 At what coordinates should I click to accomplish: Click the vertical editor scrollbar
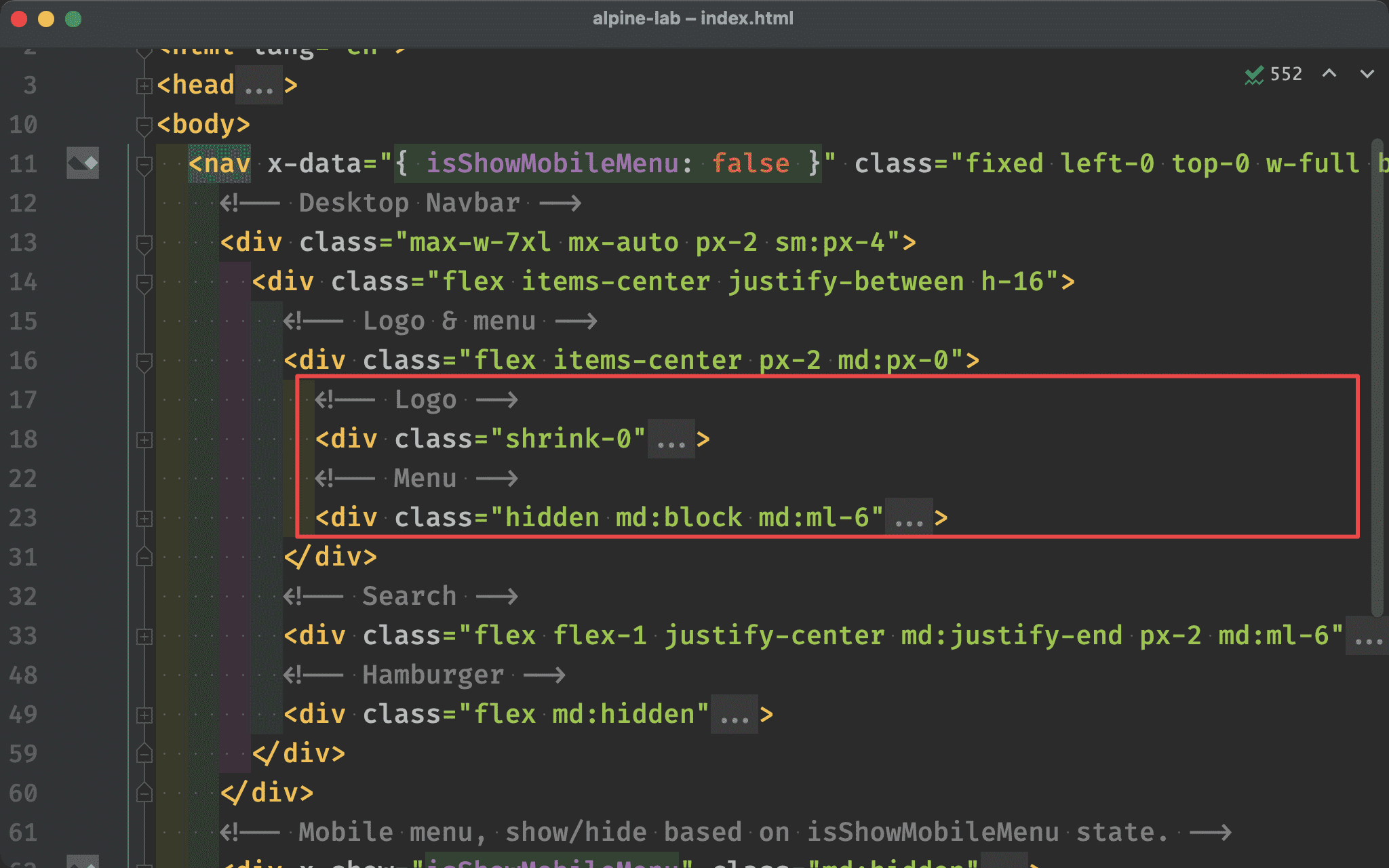coord(1377,377)
